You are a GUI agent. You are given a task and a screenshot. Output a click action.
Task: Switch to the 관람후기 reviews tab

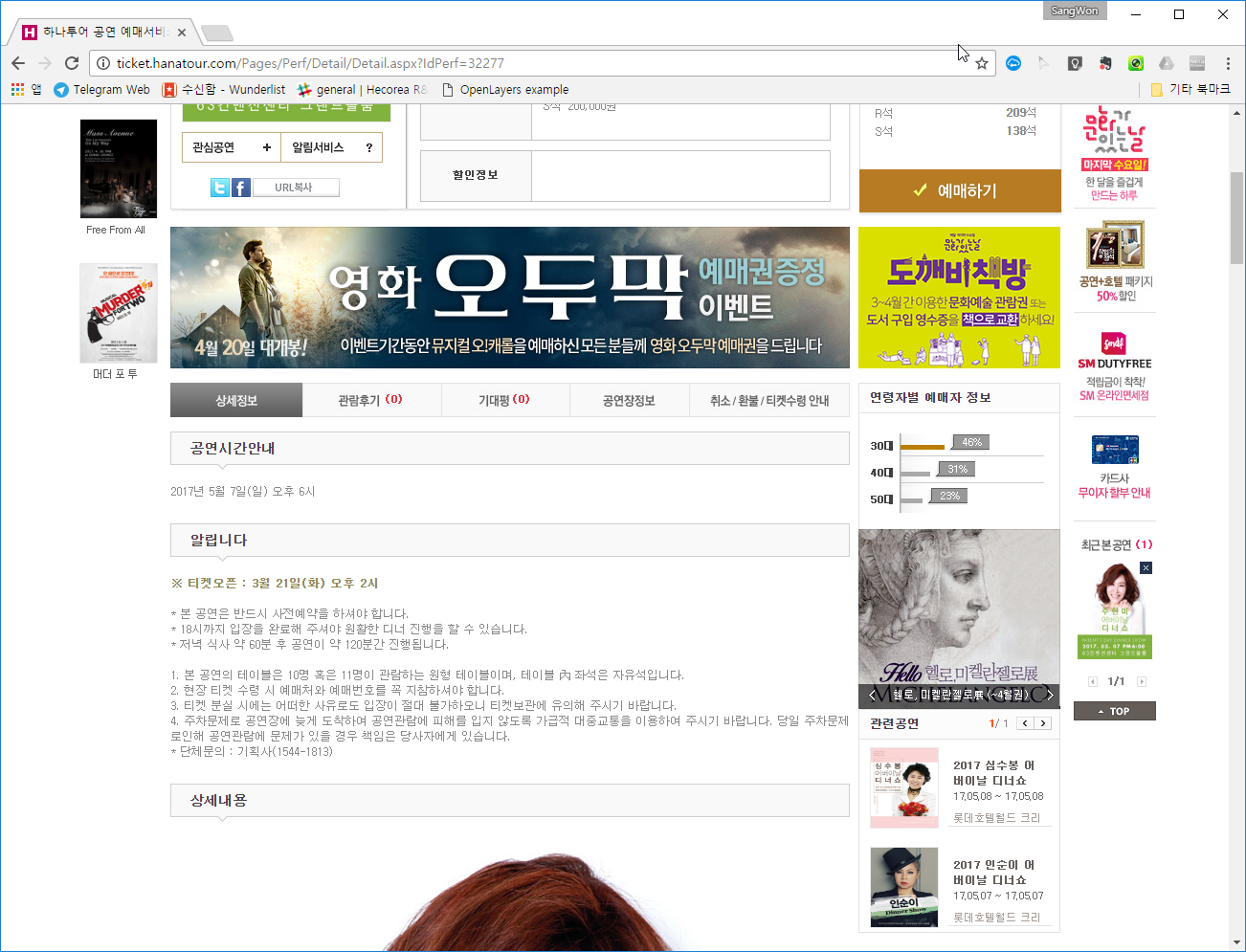point(370,400)
